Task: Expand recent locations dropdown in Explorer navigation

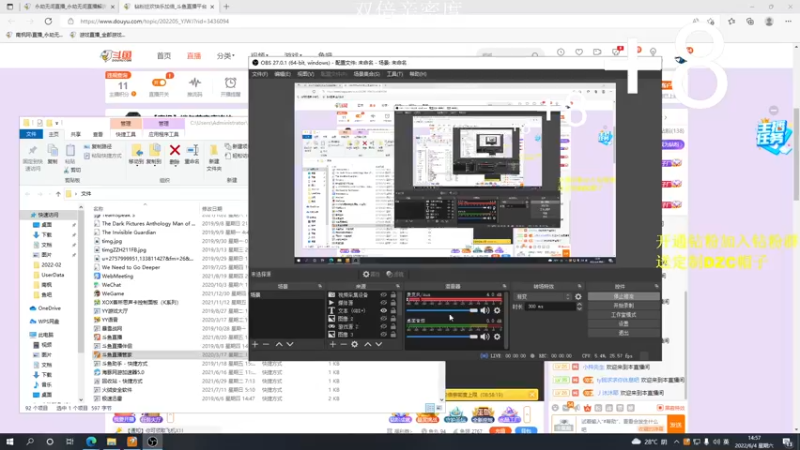Action: click(50, 194)
